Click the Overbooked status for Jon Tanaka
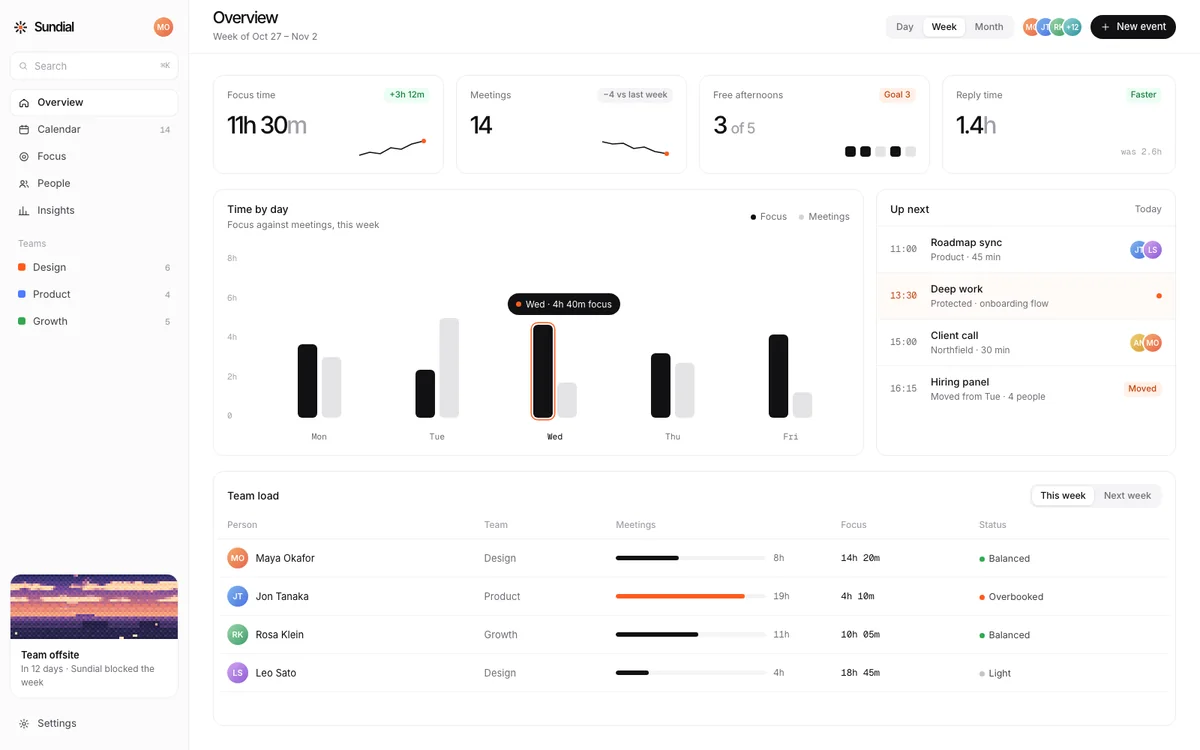The image size is (1200, 750). [1011, 597]
